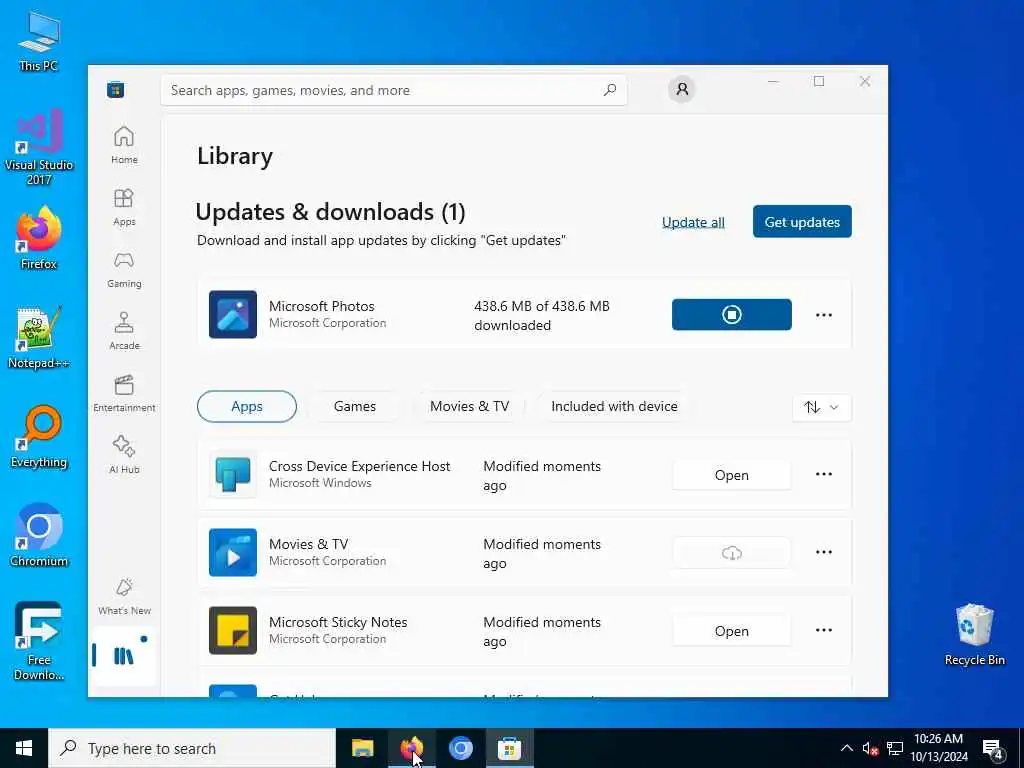
Task: Click the Microsoft Store taskbar icon
Action: pos(509,748)
